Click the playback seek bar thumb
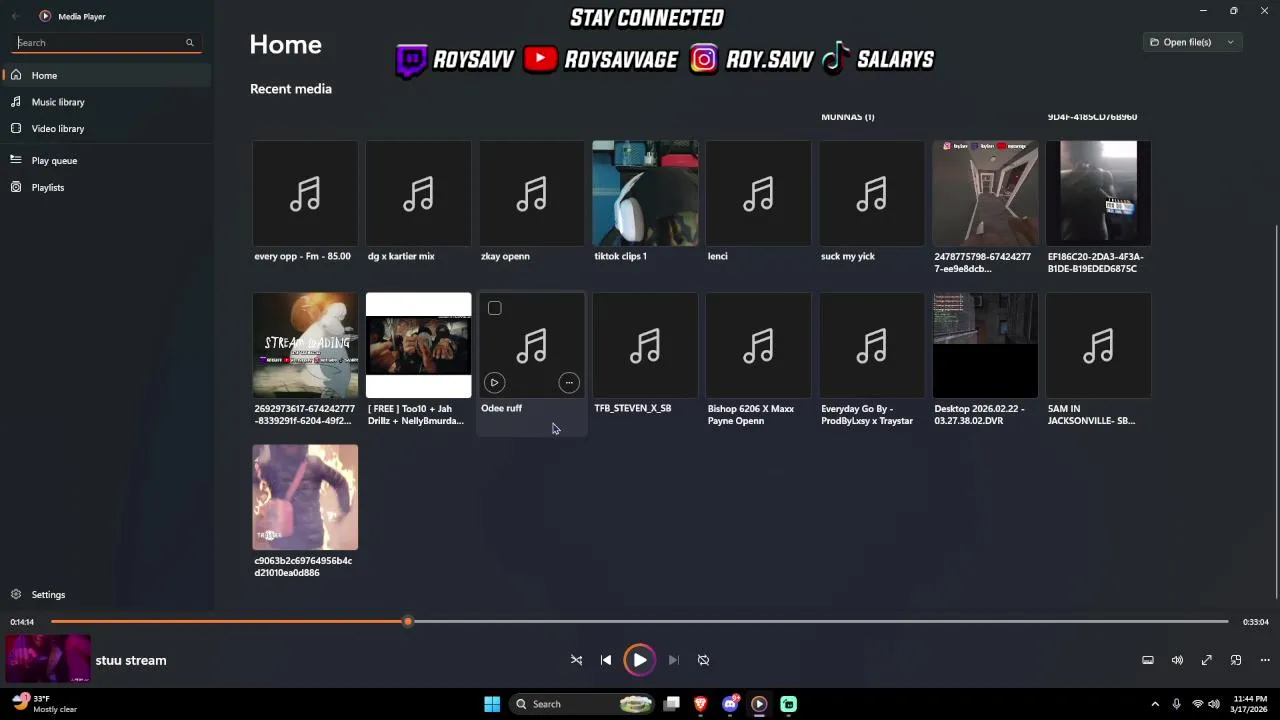The image size is (1280, 720). point(407,622)
